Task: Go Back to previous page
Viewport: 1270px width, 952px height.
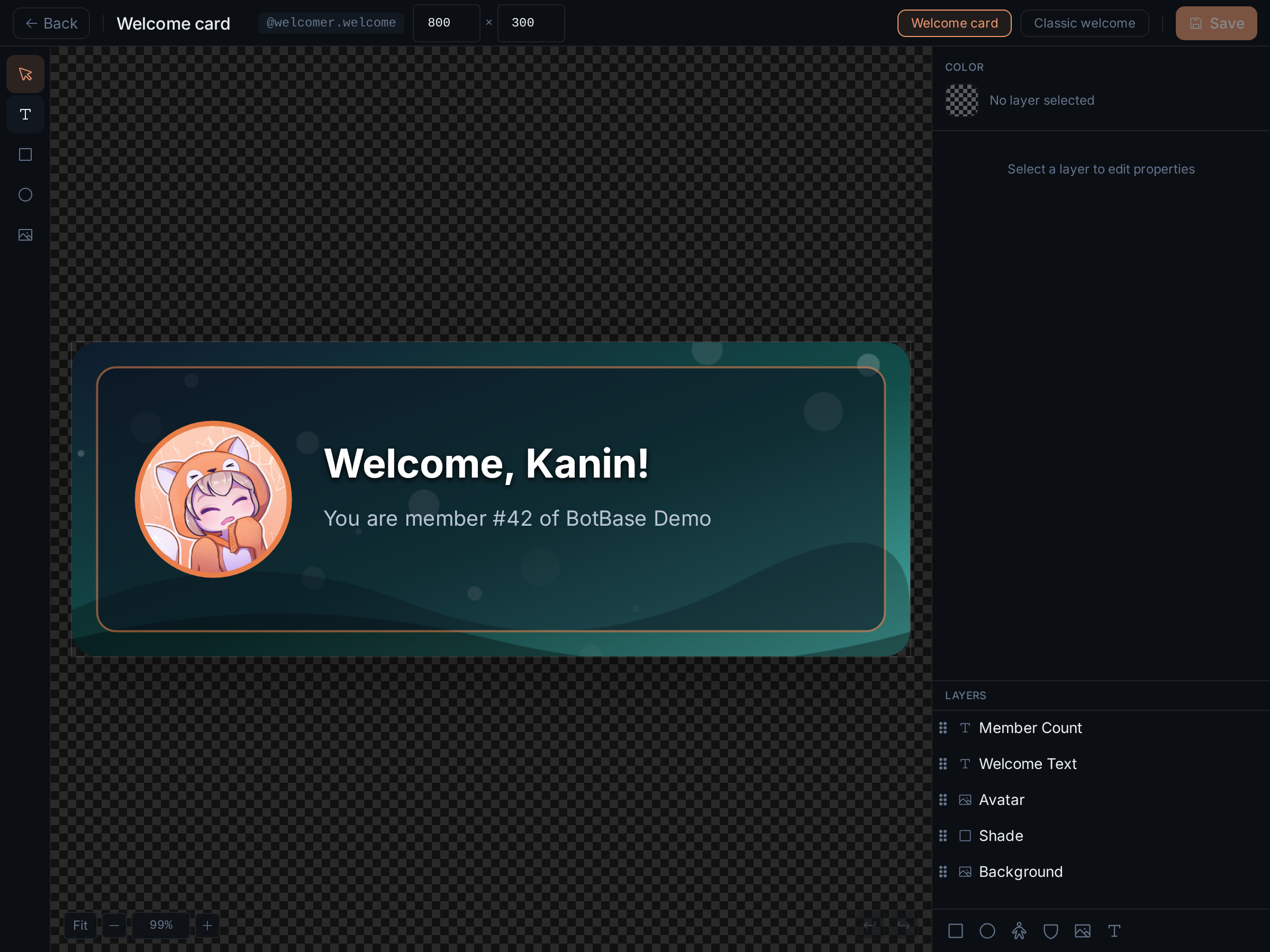Action: [x=51, y=23]
